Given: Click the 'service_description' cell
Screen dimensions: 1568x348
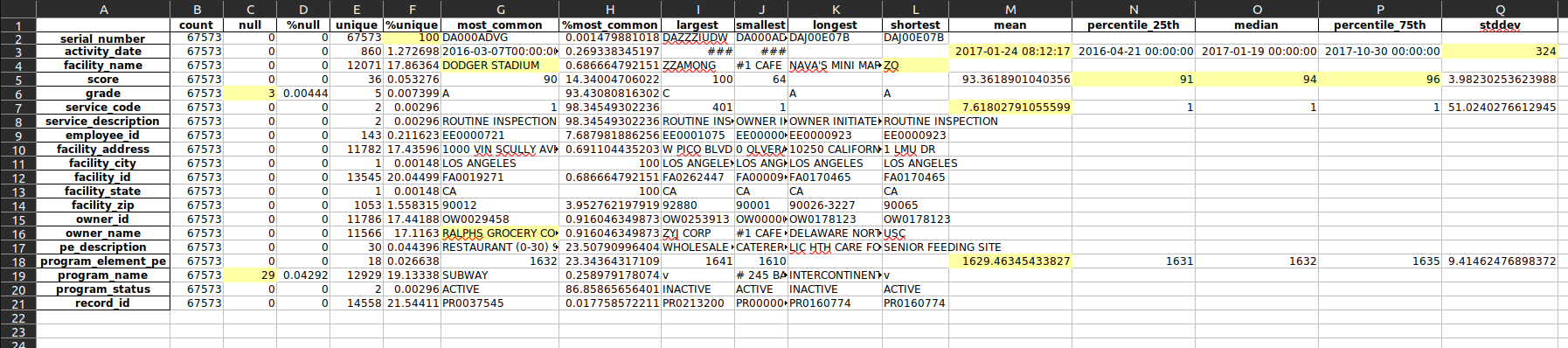Looking at the screenshot, I should coord(103,122).
